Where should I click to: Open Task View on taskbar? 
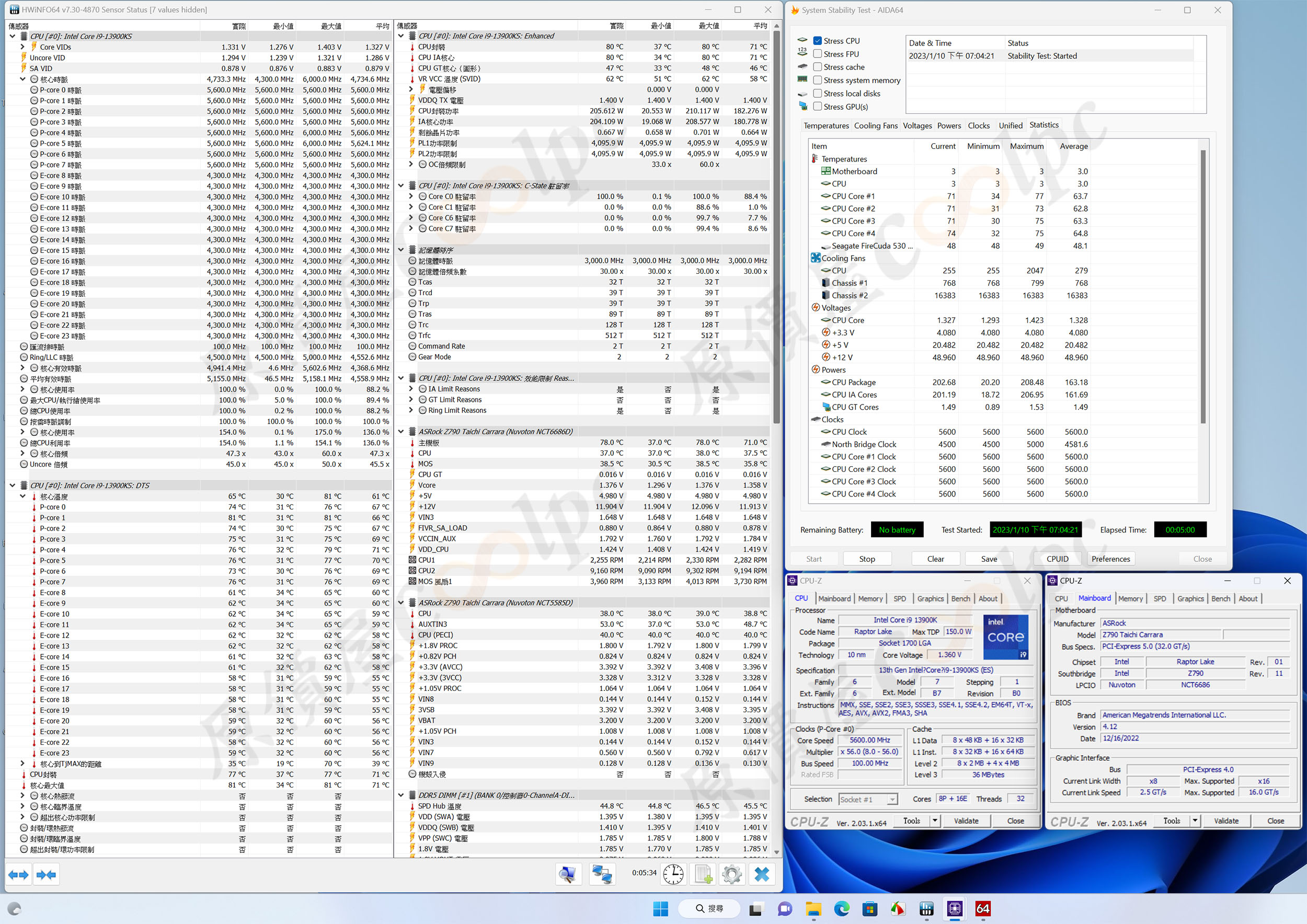point(756,909)
